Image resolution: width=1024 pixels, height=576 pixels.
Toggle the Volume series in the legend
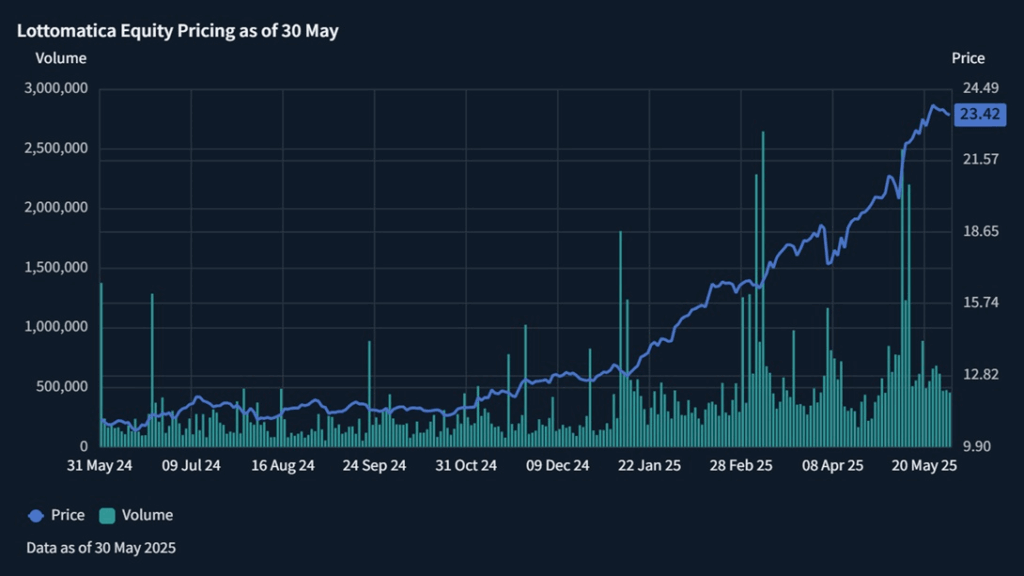click(136, 515)
